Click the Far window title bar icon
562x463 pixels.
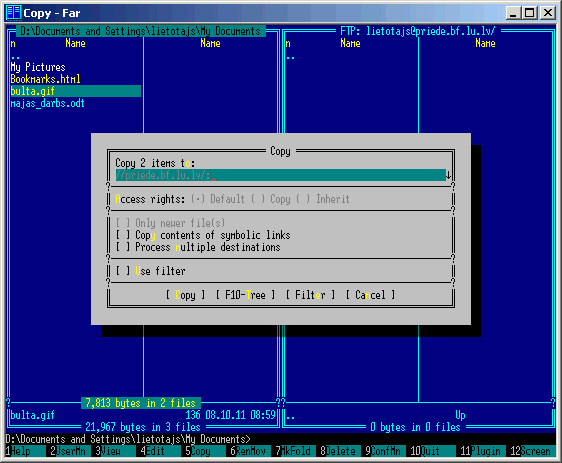(x=14, y=13)
